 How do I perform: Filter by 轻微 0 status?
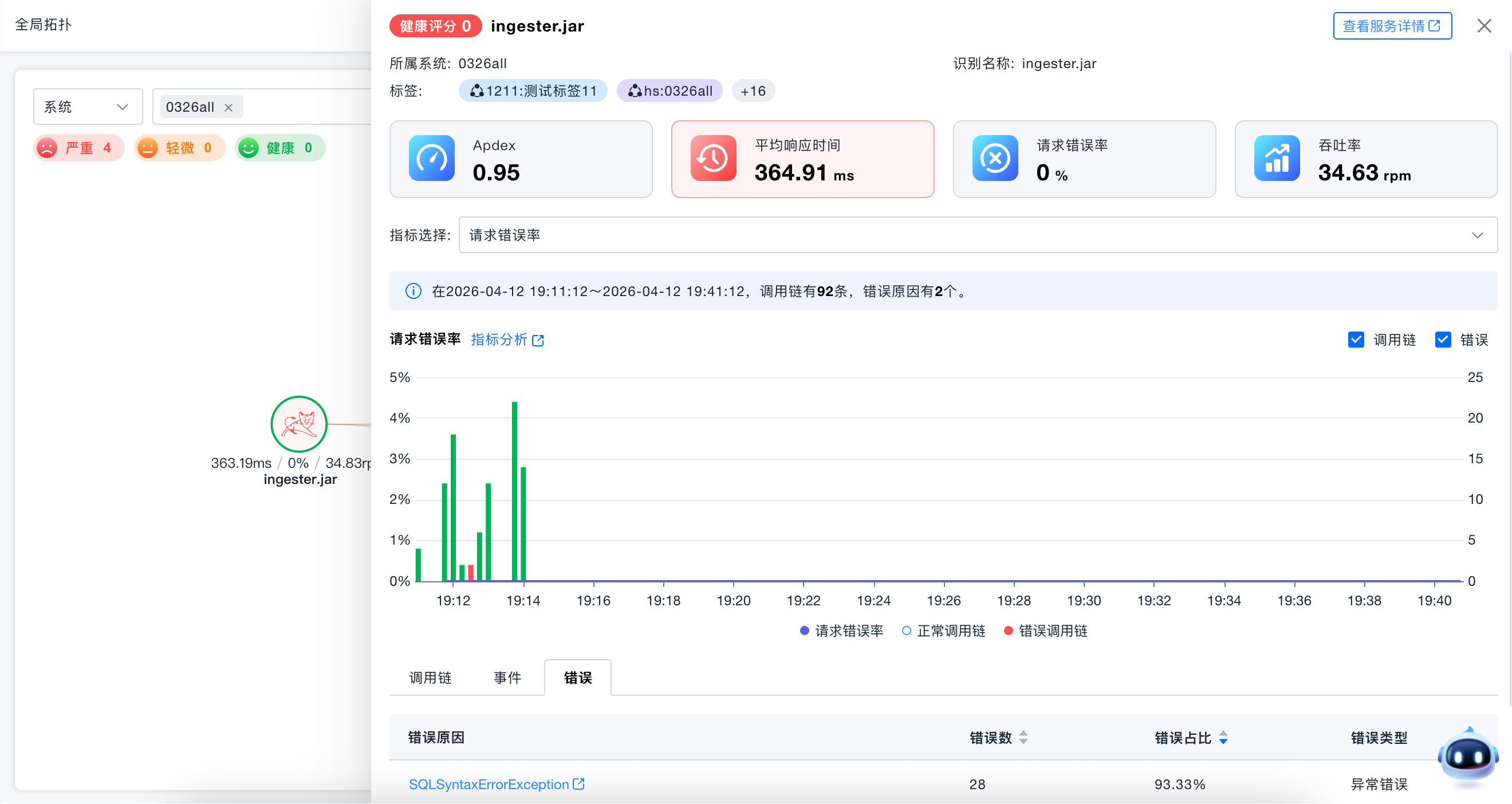pos(180,148)
